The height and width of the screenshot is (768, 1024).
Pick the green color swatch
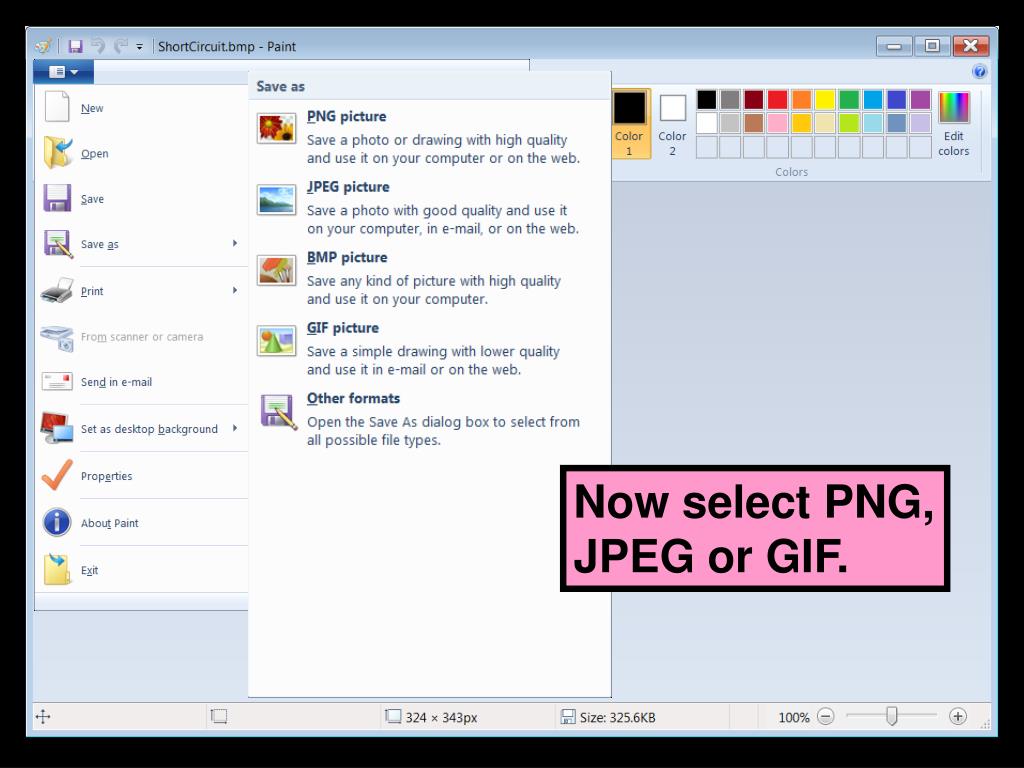point(849,99)
